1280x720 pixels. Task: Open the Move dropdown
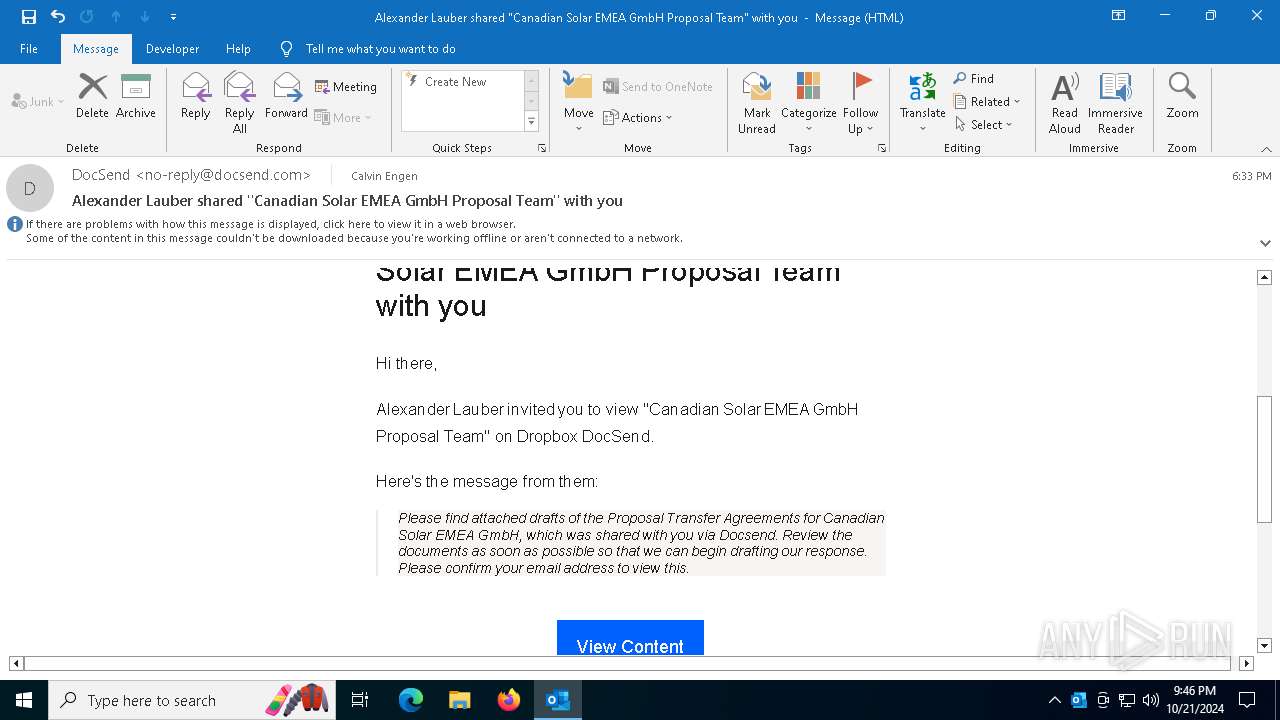578,103
